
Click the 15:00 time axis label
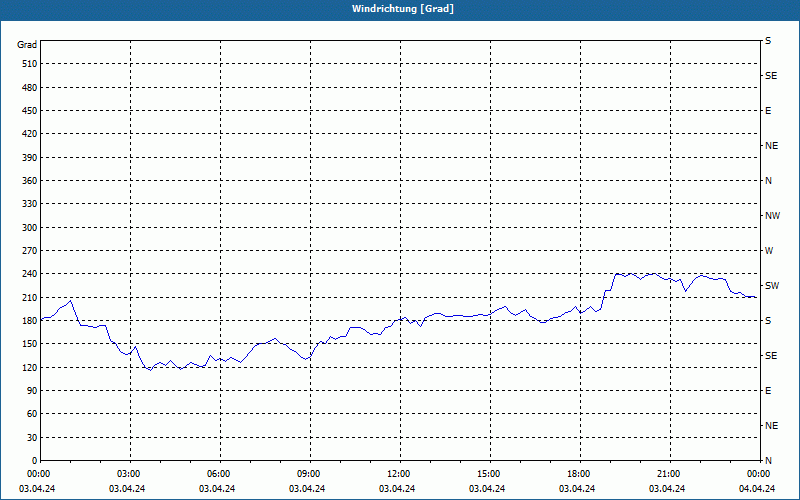[489, 474]
